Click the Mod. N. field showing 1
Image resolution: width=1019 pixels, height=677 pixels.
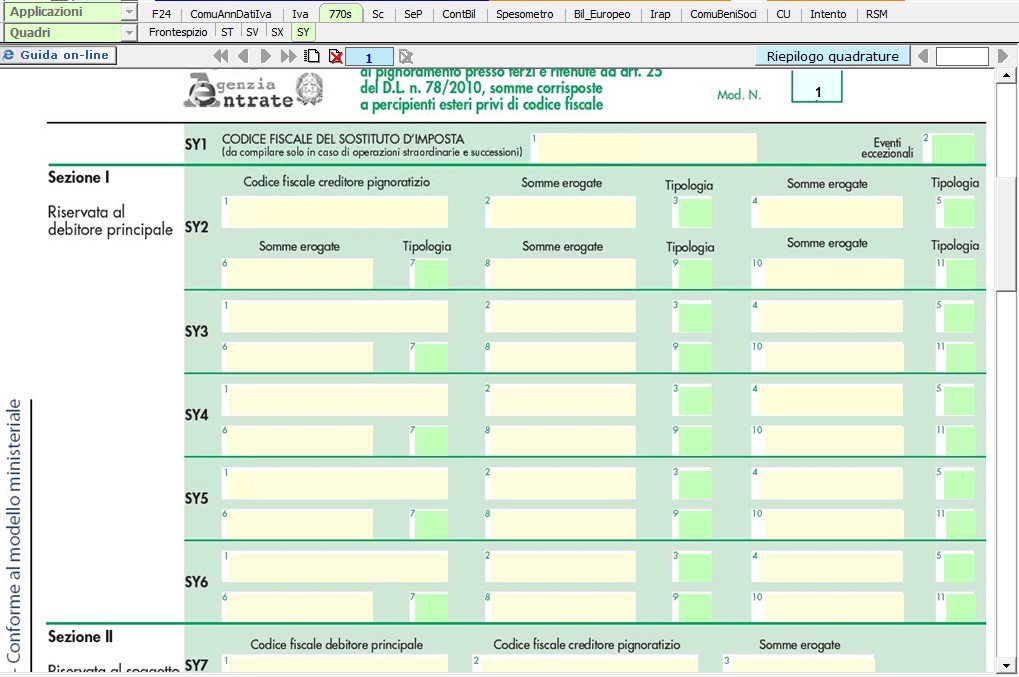click(817, 88)
